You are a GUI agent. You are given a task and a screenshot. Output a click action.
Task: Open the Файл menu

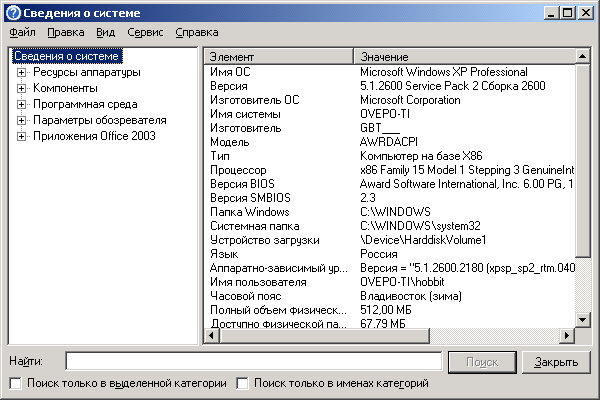[x=22, y=33]
